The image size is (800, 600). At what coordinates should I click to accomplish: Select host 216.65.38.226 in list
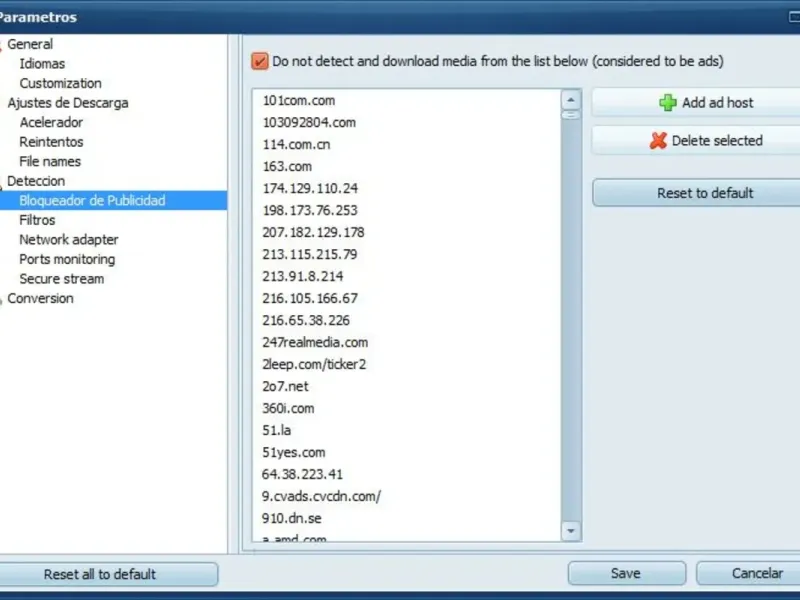coord(306,320)
